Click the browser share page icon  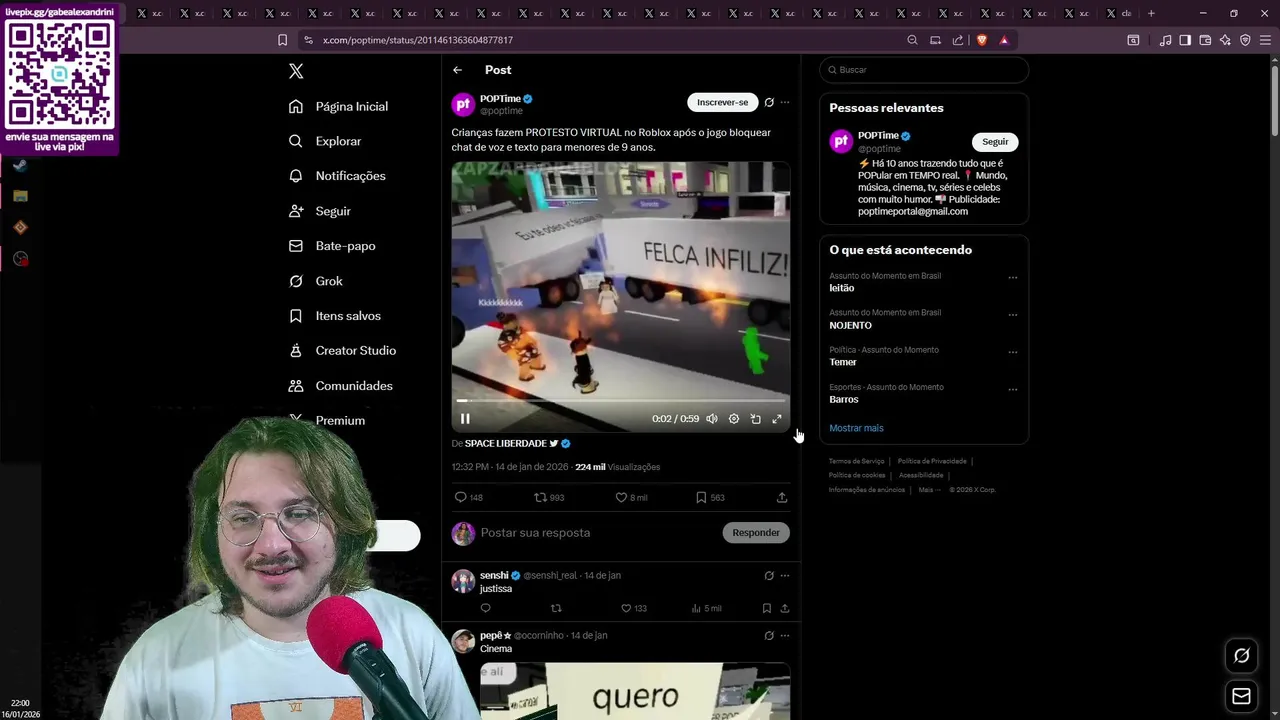(x=958, y=40)
